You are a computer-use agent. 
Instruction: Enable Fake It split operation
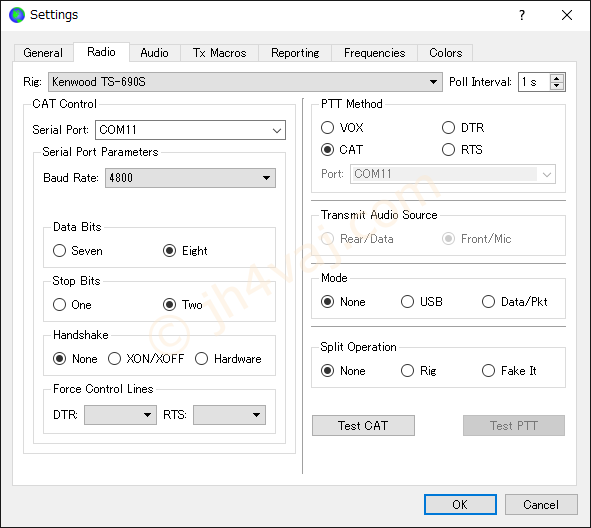click(x=488, y=370)
